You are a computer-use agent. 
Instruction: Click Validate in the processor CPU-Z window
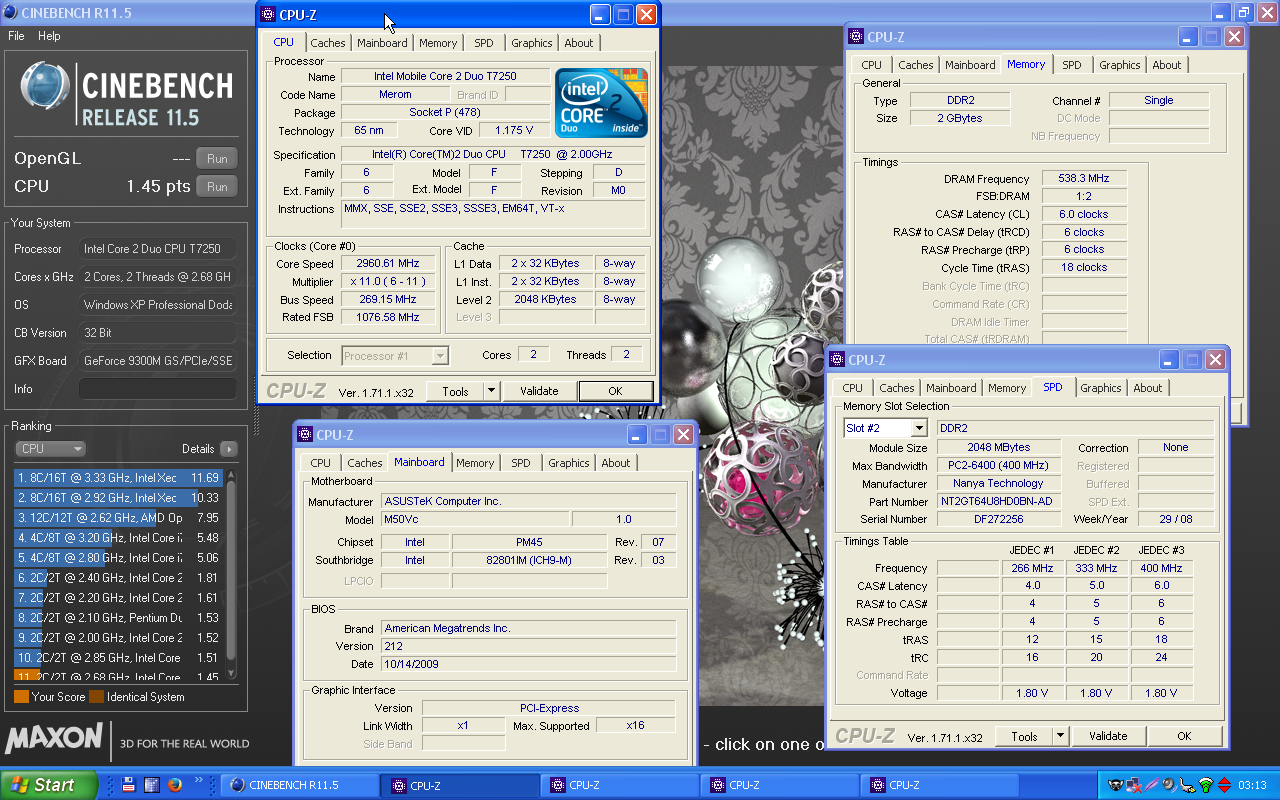click(x=539, y=391)
